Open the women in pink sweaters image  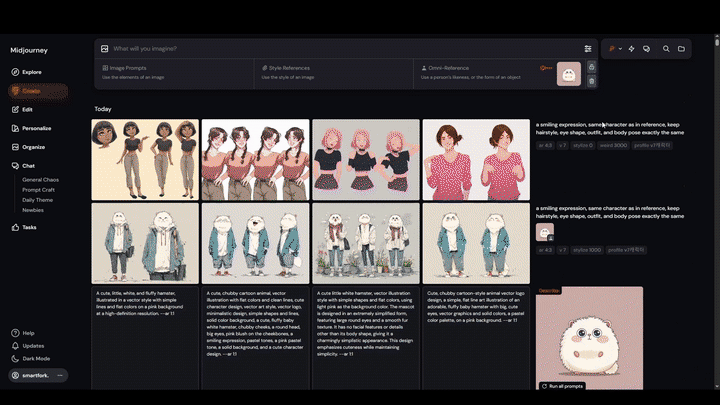[476, 160]
